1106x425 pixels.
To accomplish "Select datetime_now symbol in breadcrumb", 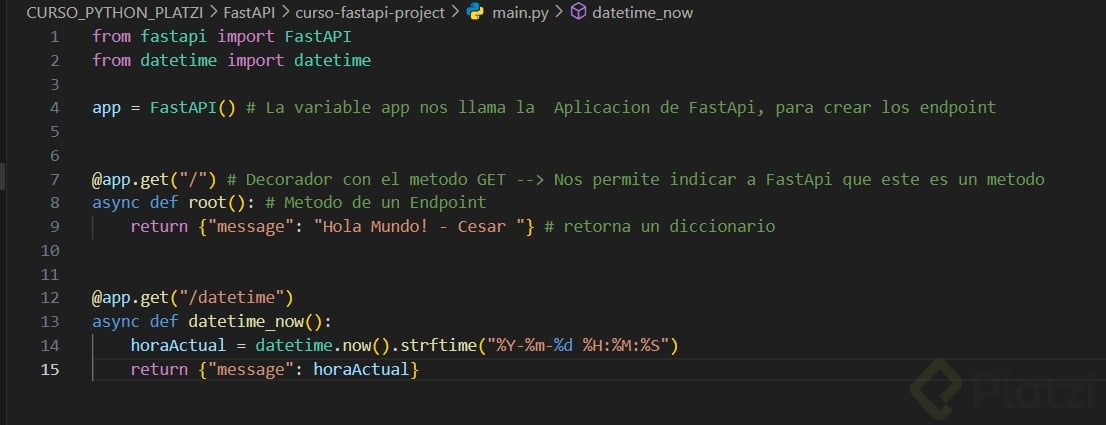I will coord(643,13).
